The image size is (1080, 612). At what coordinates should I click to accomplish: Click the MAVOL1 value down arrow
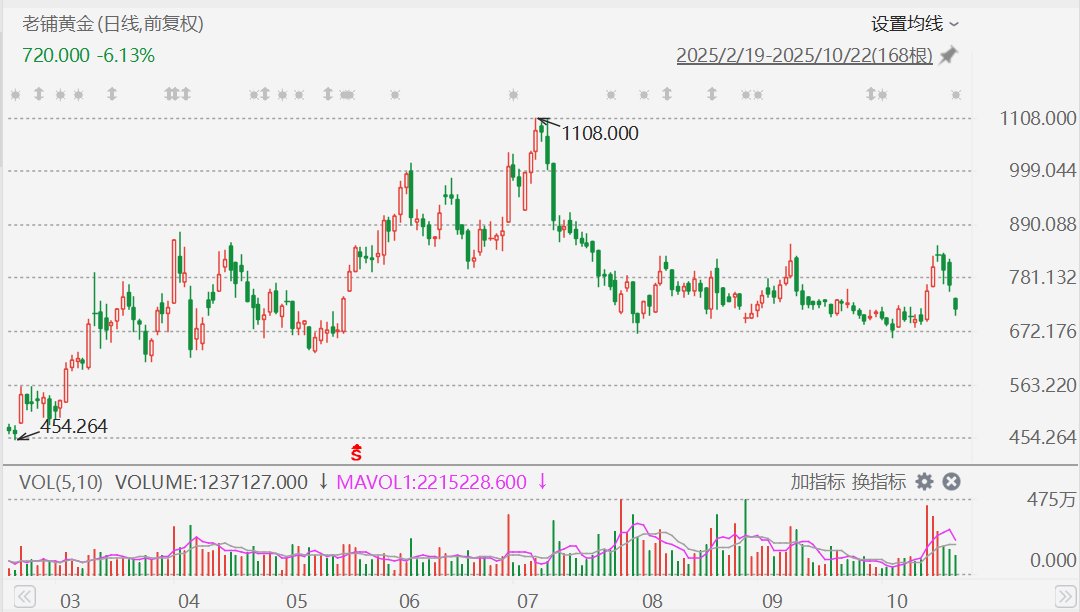(542, 482)
